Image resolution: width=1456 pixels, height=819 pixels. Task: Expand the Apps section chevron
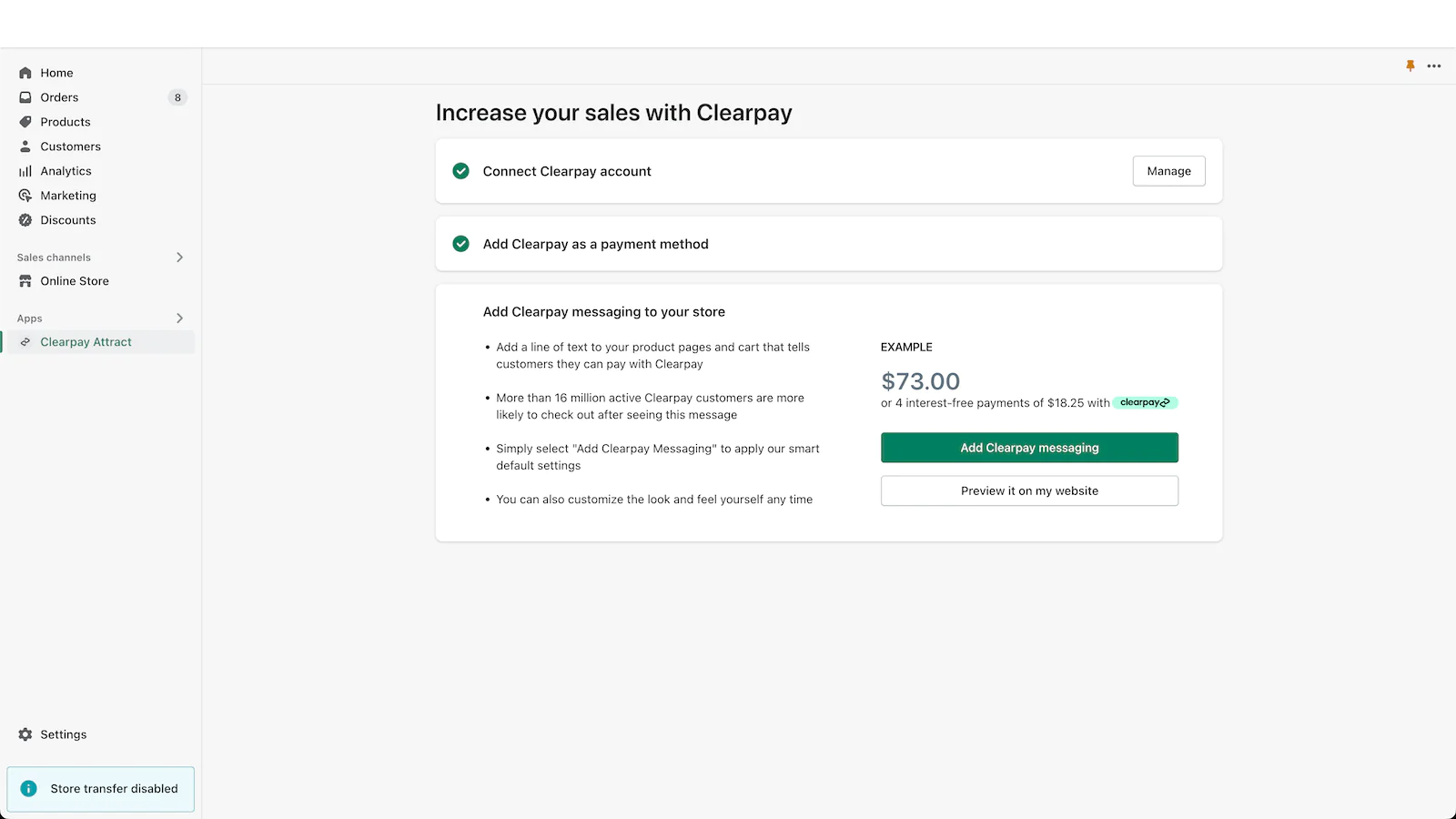click(x=179, y=318)
